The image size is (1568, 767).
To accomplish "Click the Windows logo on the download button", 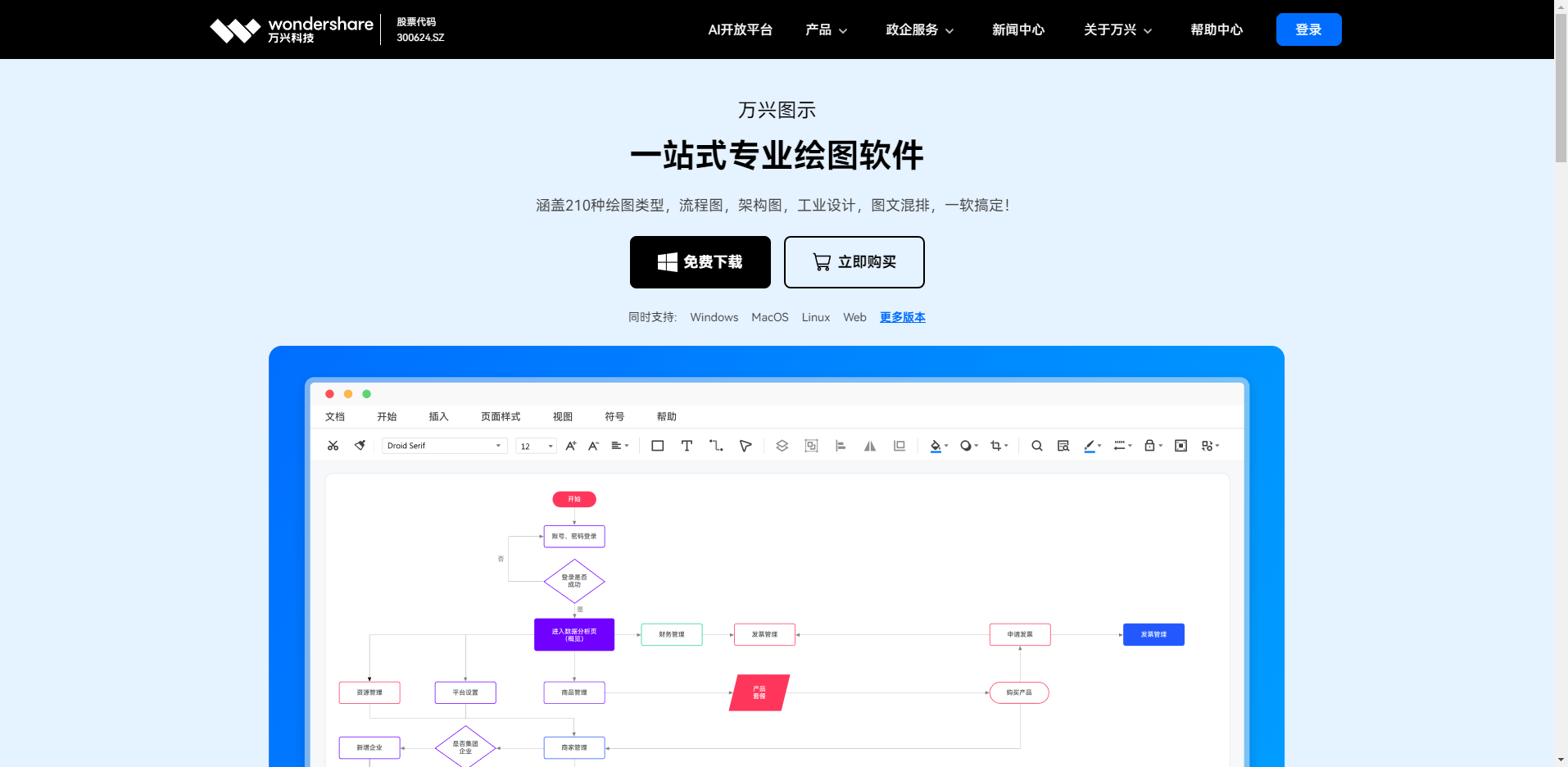I will [x=667, y=262].
